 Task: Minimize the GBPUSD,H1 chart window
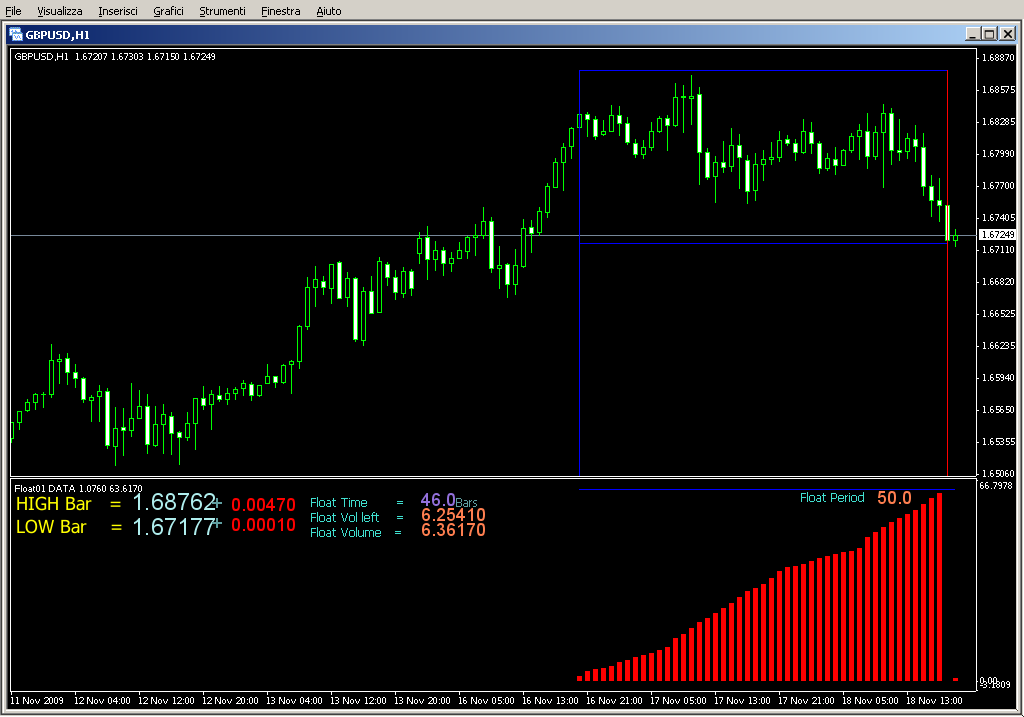[x=972, y=34]
